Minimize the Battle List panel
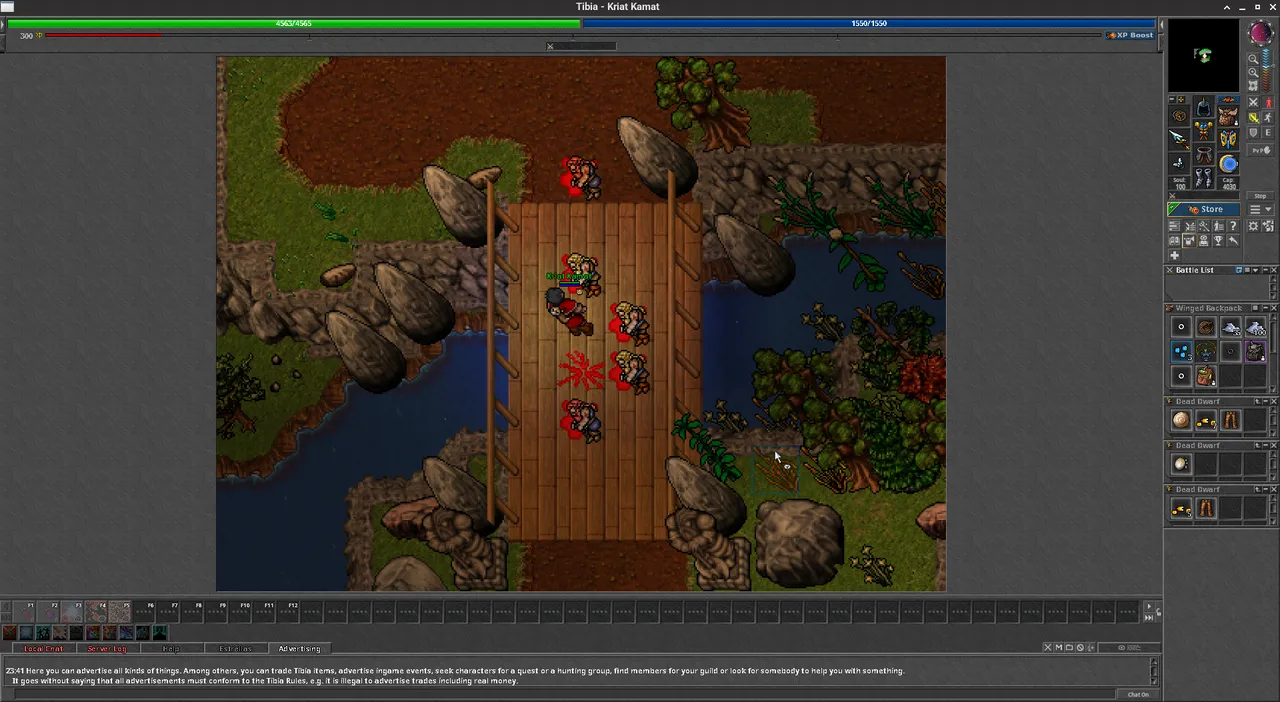 [x=1265, y=270]
